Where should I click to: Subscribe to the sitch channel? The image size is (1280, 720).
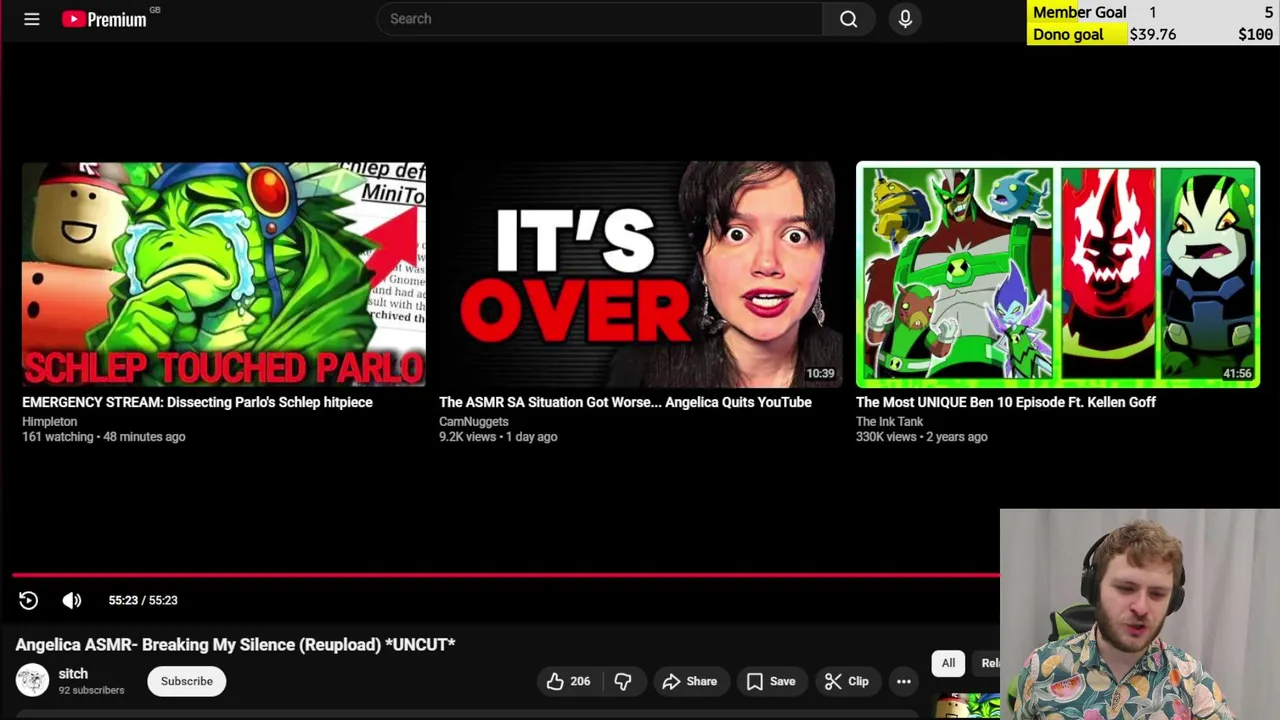187,681
